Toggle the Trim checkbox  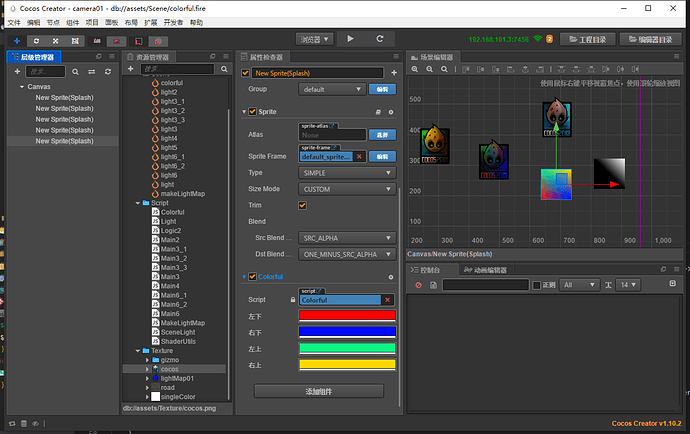(302, 205)
